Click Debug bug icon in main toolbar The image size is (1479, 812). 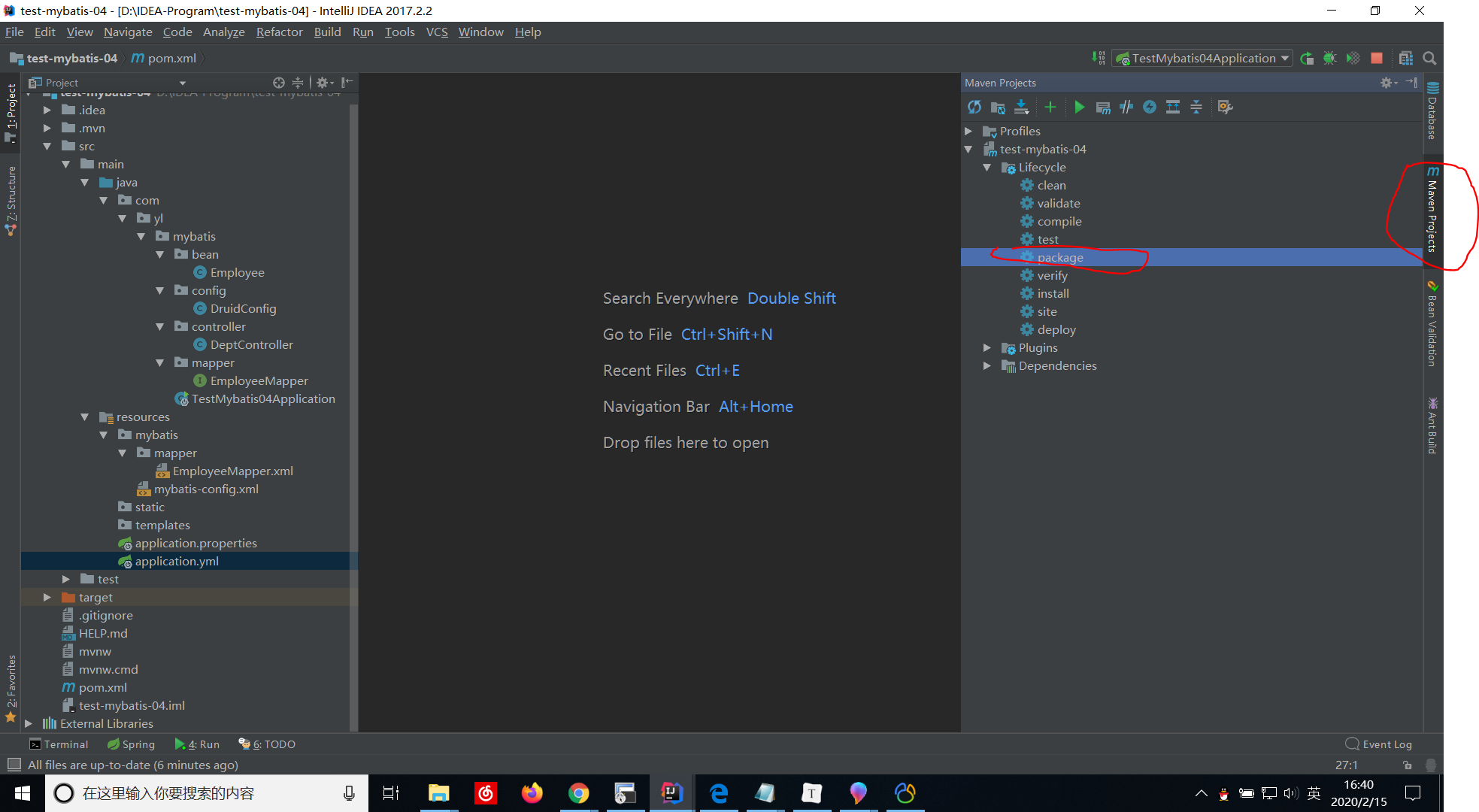point(1329,58)
